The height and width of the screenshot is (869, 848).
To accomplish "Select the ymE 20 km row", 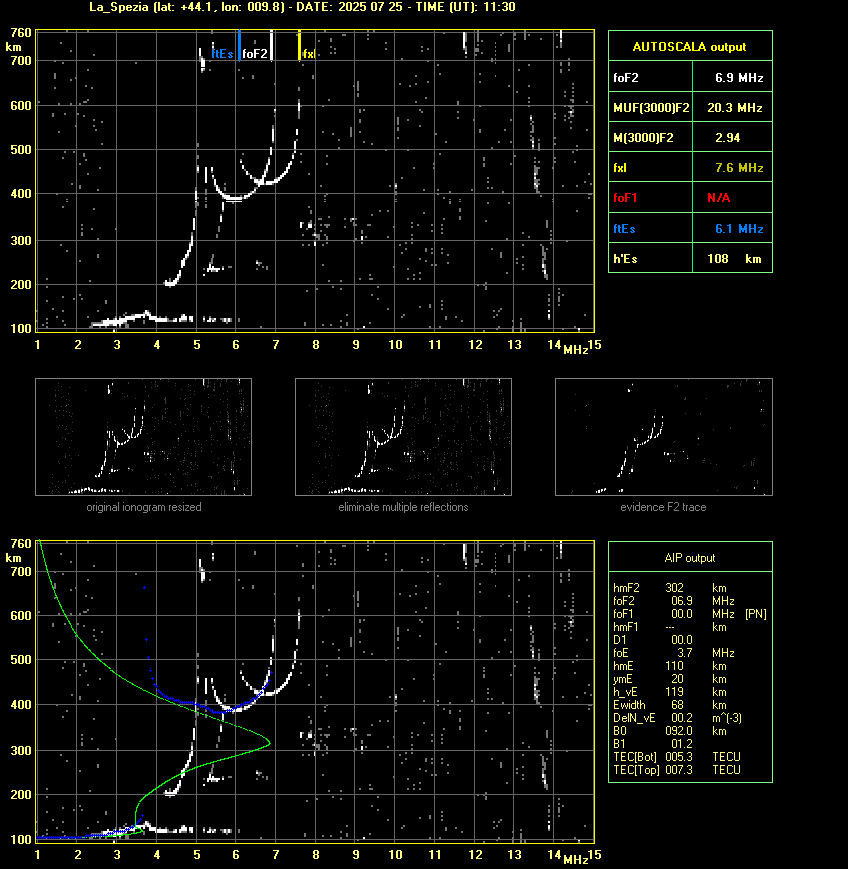I will coord(670,678).
